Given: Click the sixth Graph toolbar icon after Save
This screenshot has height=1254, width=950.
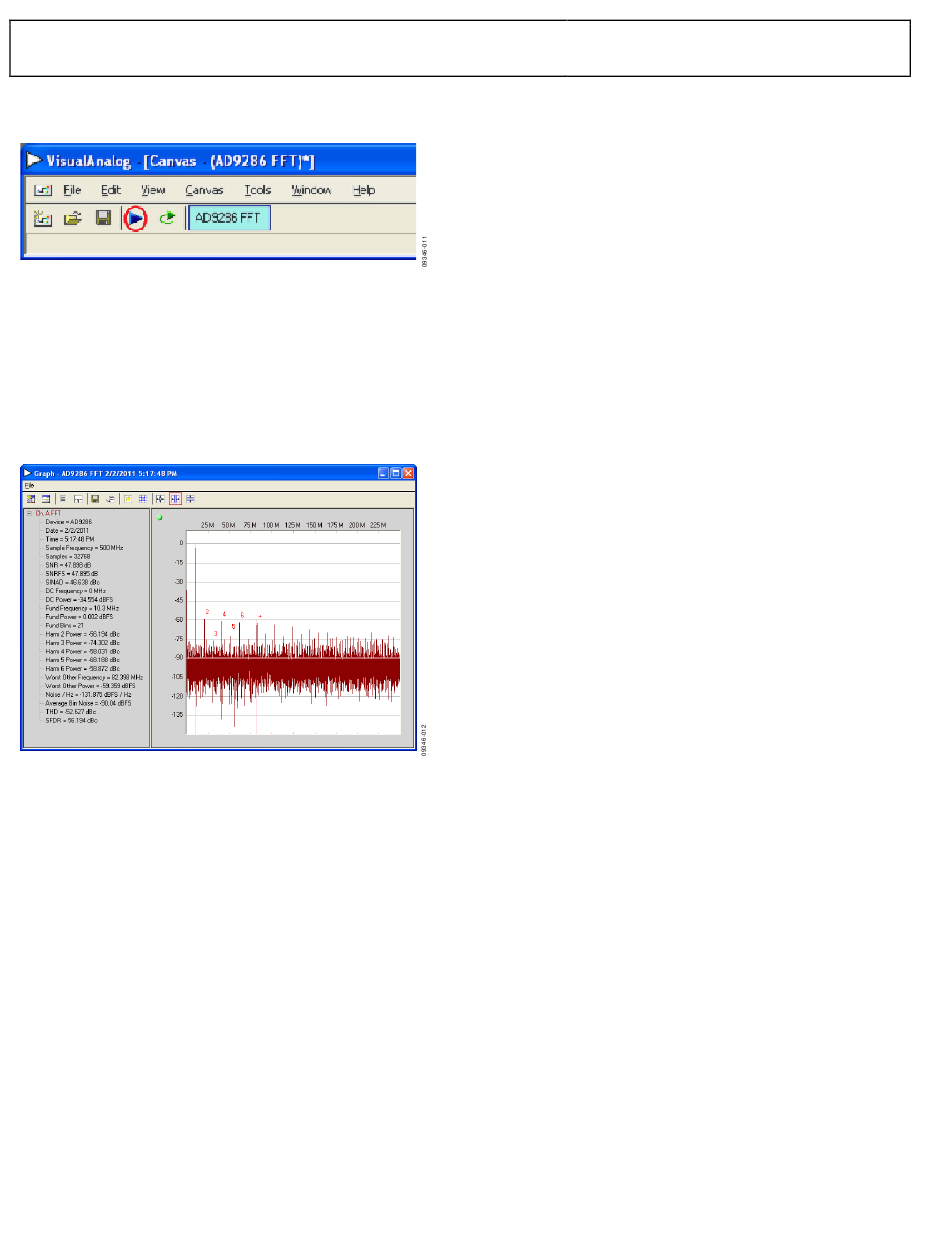Looking at the screenshot, I should point(109,498).
